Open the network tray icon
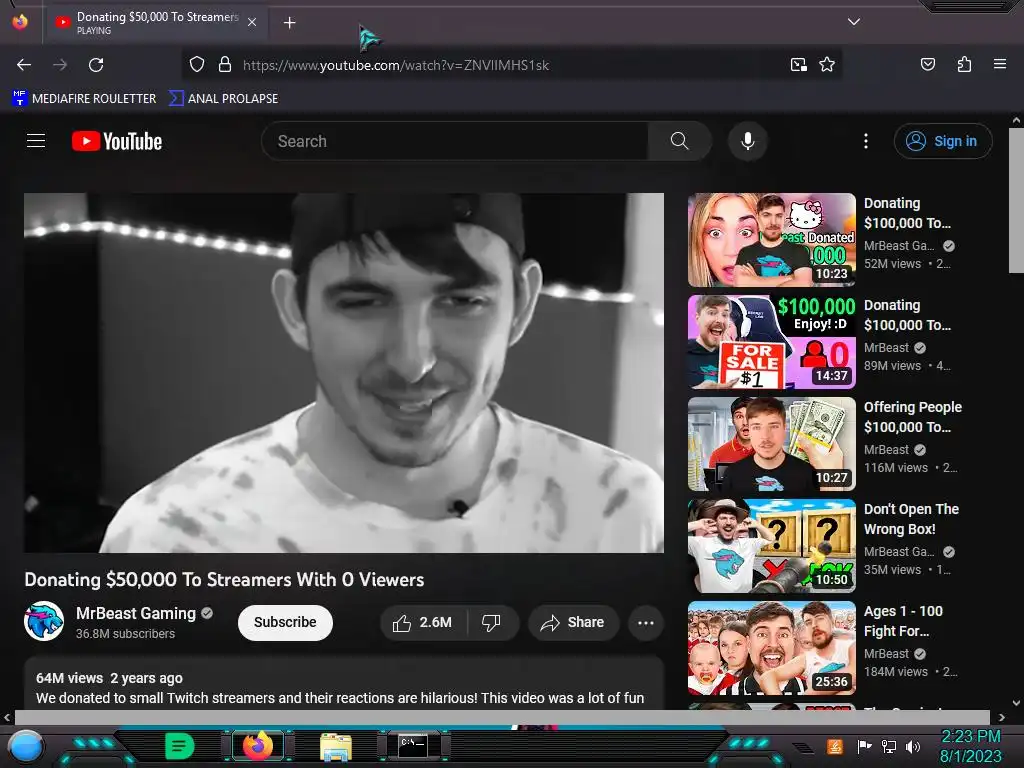 click(x=888, y=746)
